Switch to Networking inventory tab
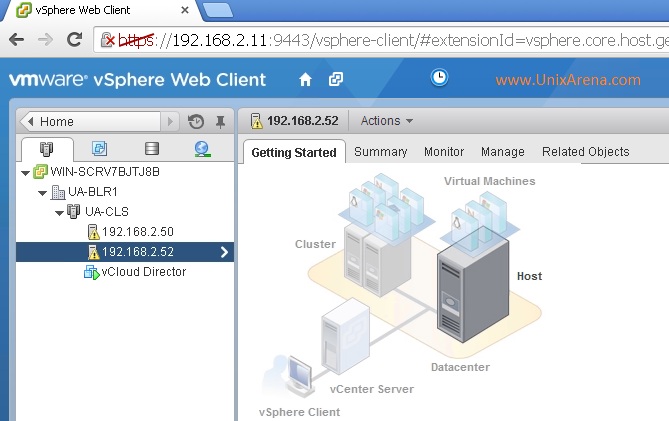 (x=202, y=149)
